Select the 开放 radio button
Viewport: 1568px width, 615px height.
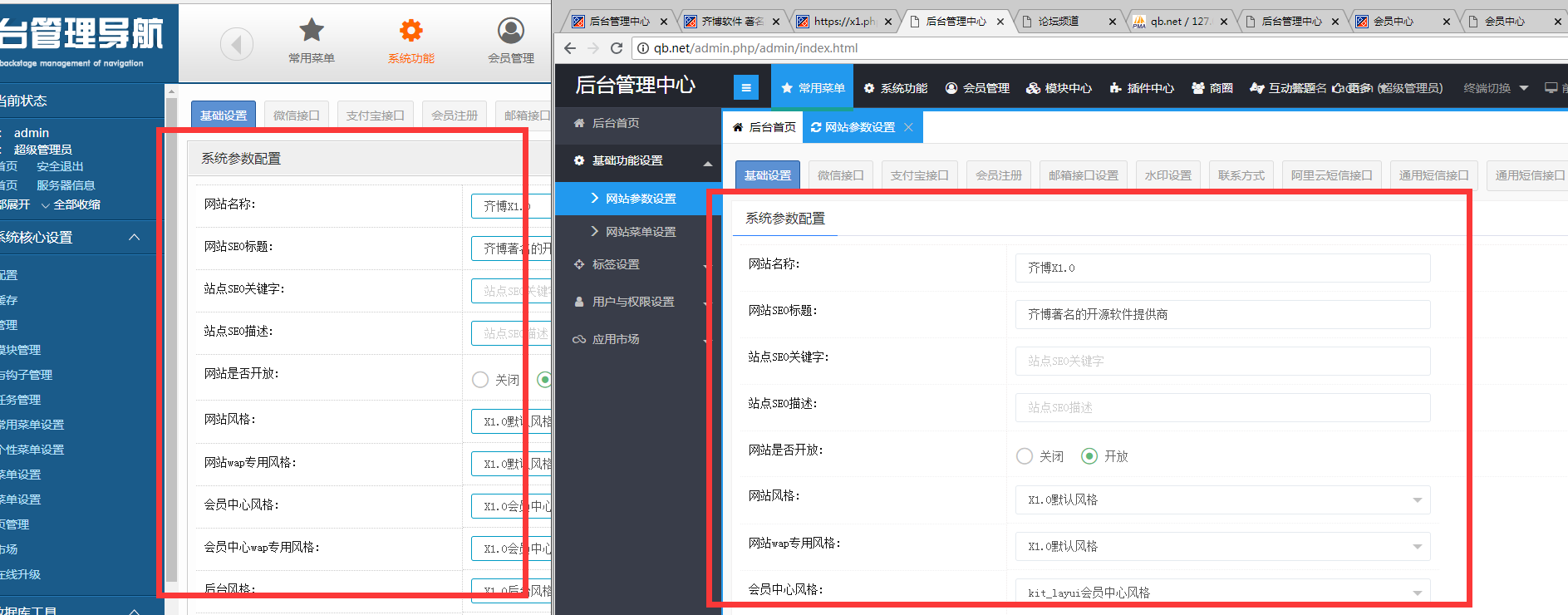click(1089, 456)
